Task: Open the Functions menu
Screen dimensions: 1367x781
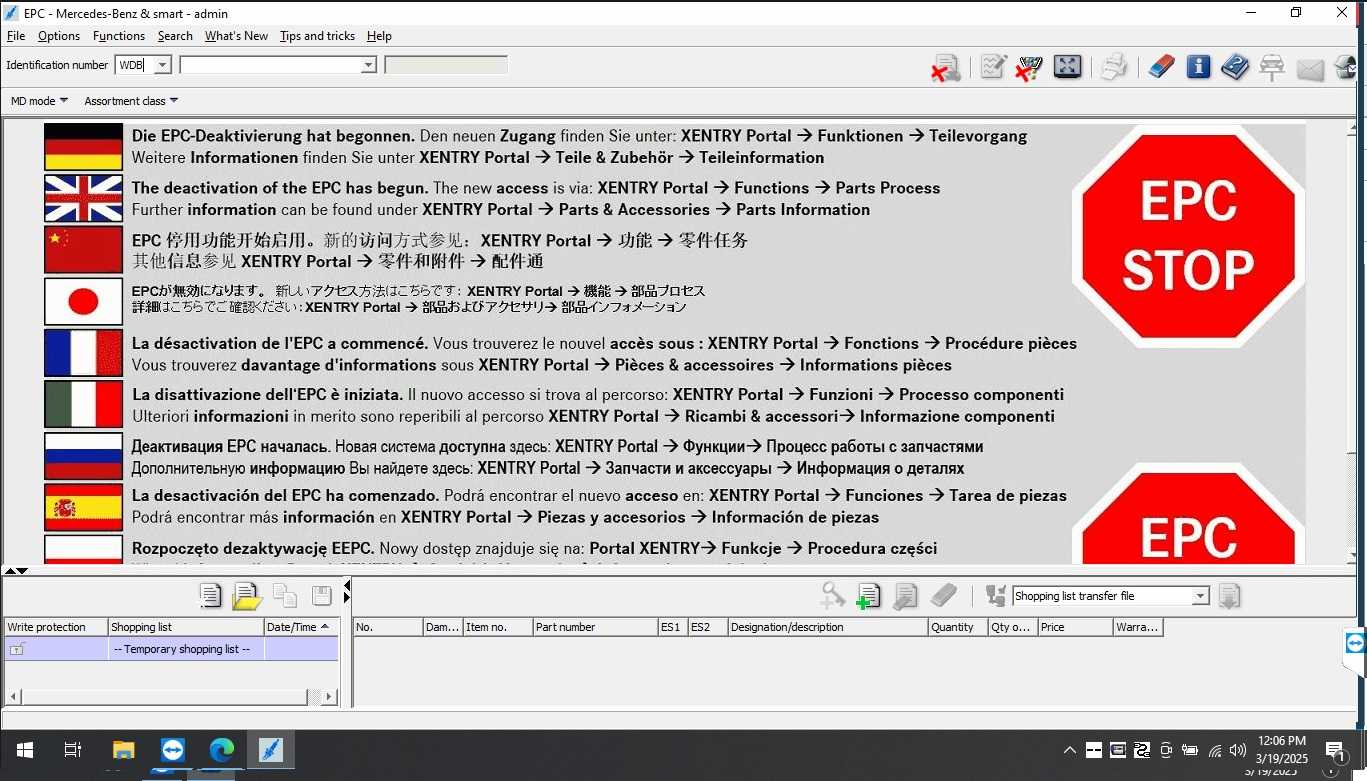Action: pos(118,36)
